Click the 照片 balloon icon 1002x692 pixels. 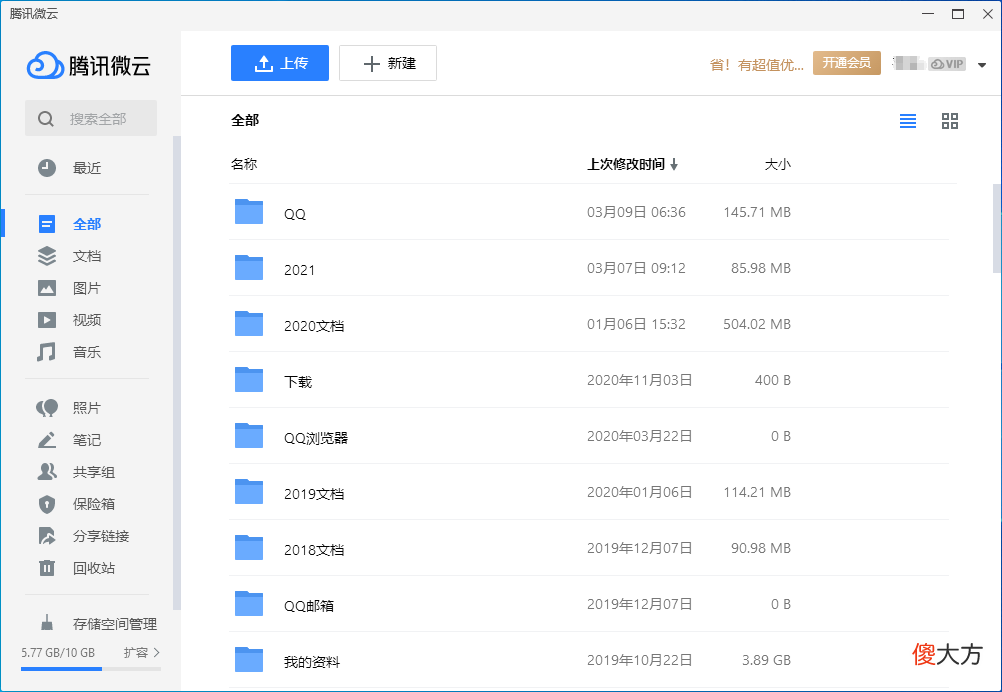[47, 408]
